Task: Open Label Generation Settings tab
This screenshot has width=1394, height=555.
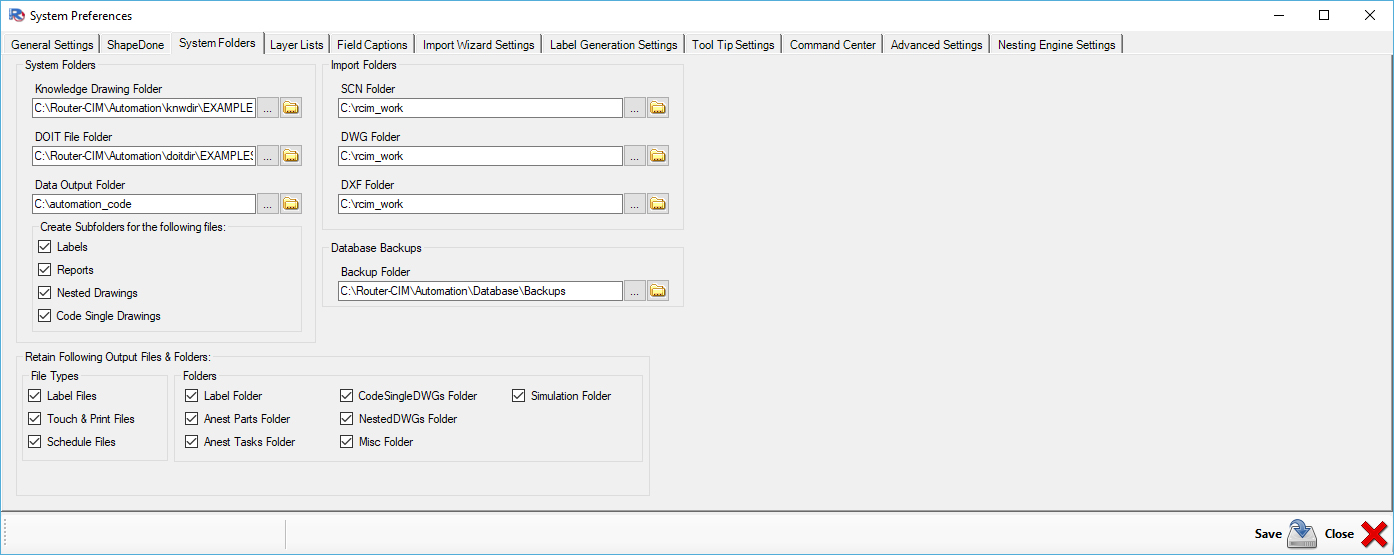Action: (614, 45)
